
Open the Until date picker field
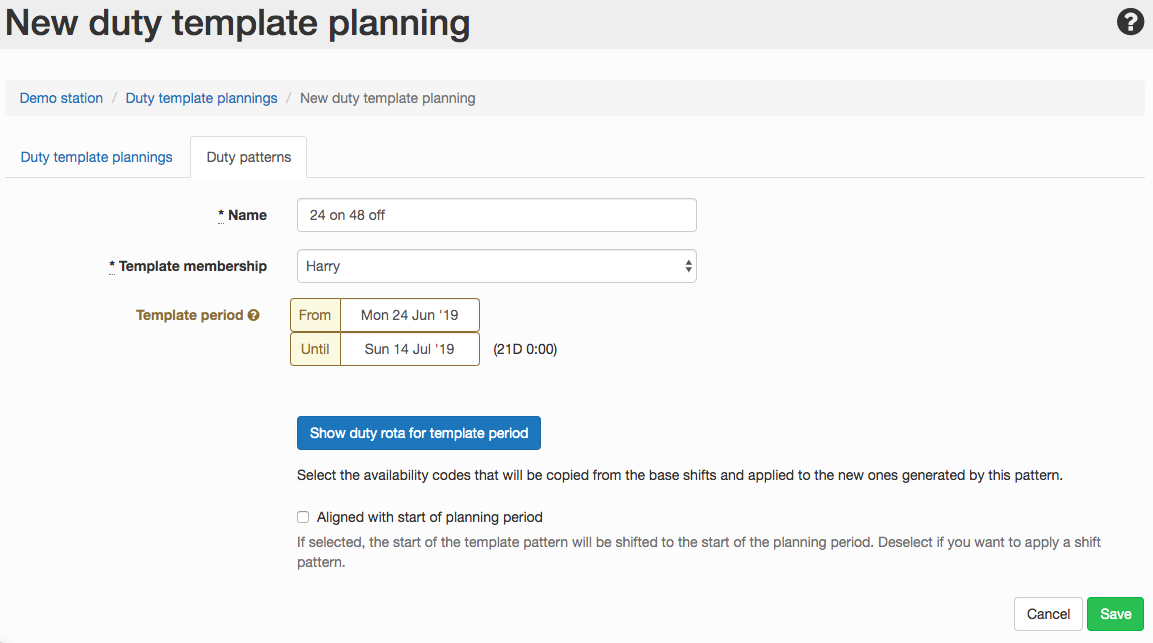[409, 349]
